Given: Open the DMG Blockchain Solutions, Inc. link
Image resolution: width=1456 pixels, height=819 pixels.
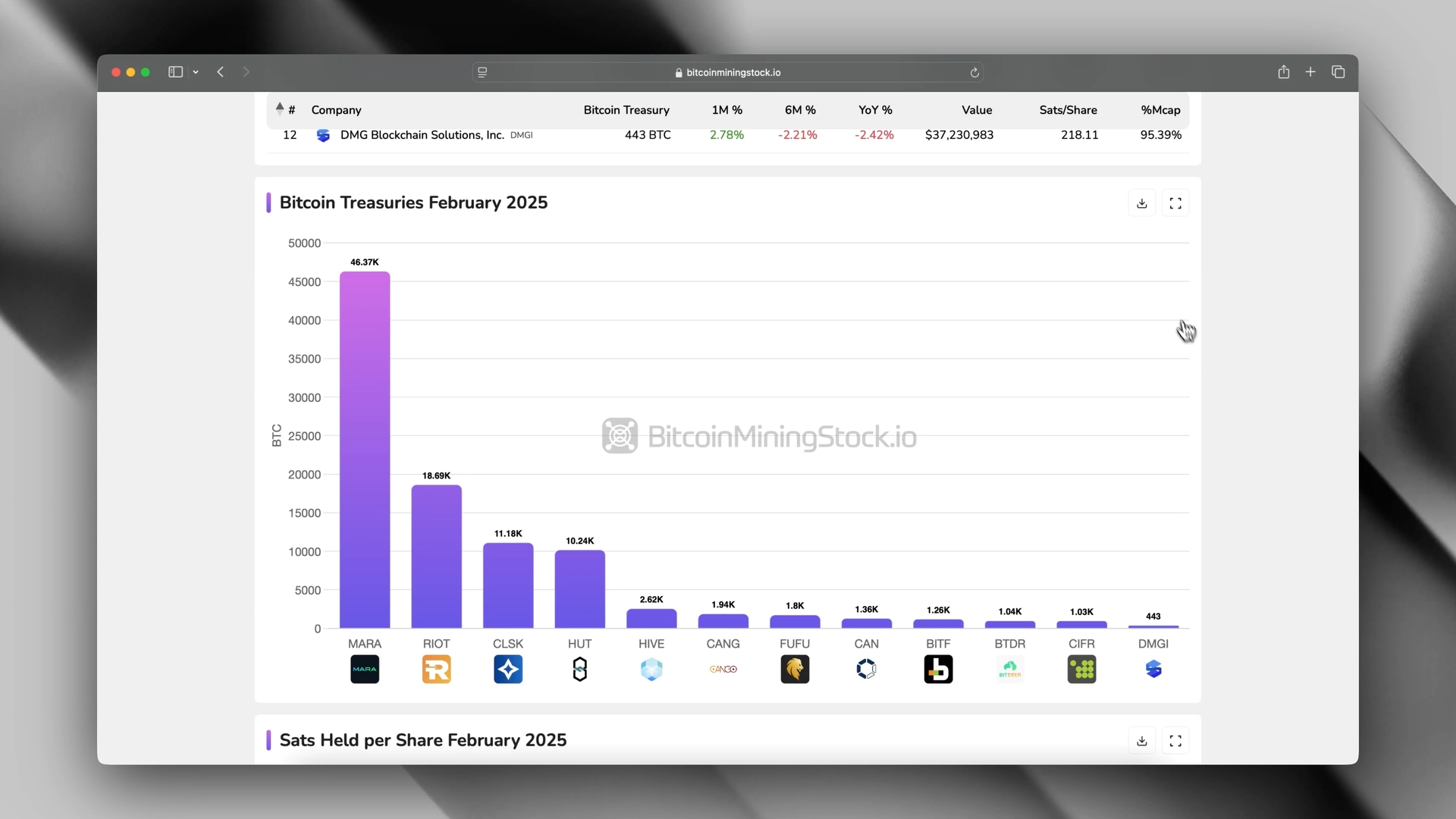Looking at the screenshot, I should point(422,135).
